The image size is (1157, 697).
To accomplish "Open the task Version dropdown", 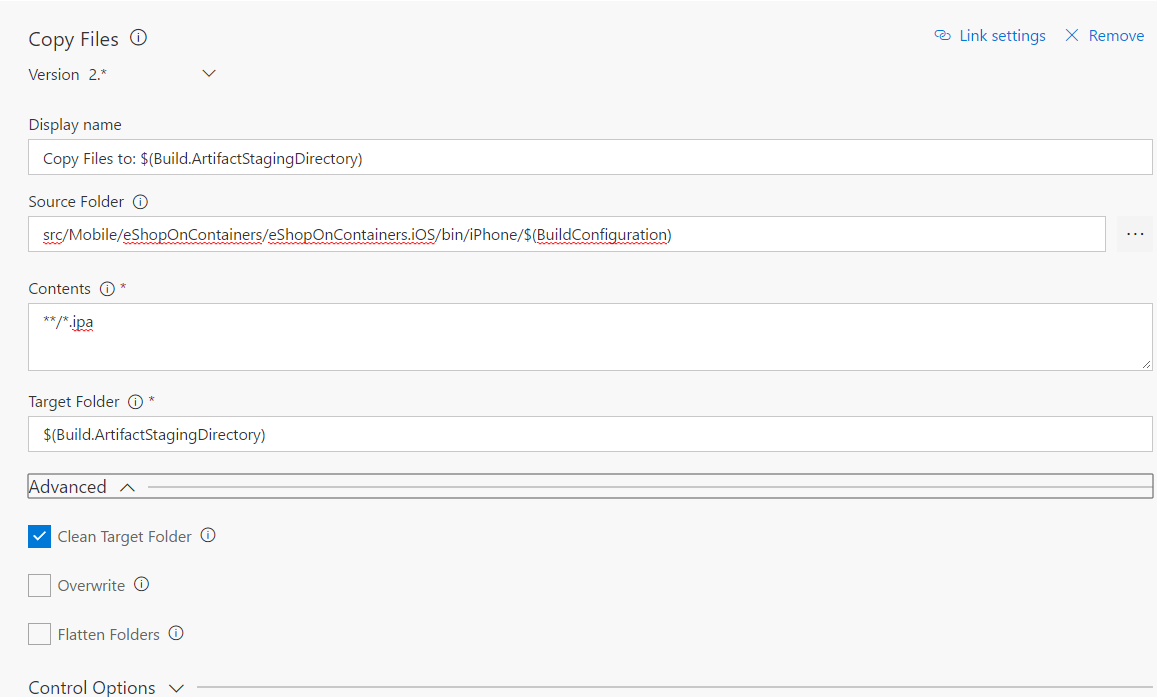I will [x=208, y=74].
